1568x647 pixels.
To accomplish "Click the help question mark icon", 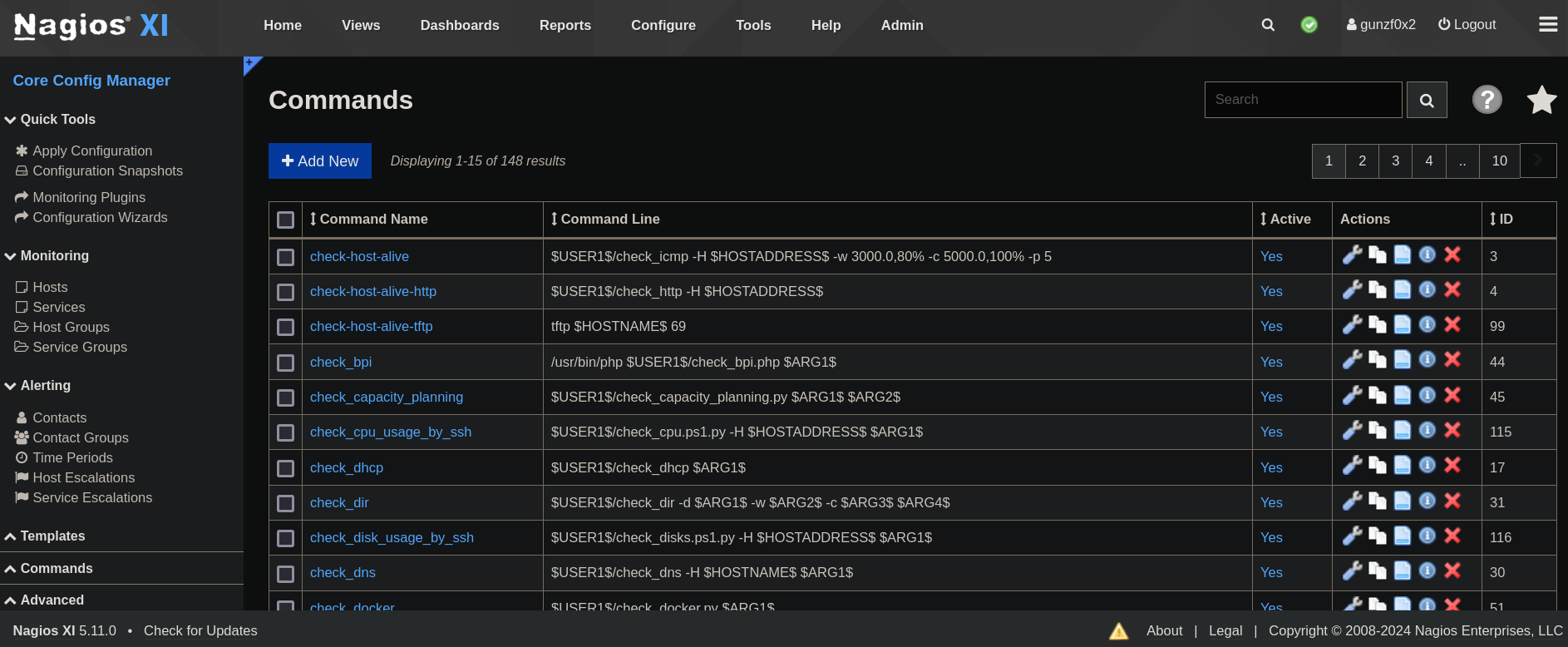I will click(1487, 100).
